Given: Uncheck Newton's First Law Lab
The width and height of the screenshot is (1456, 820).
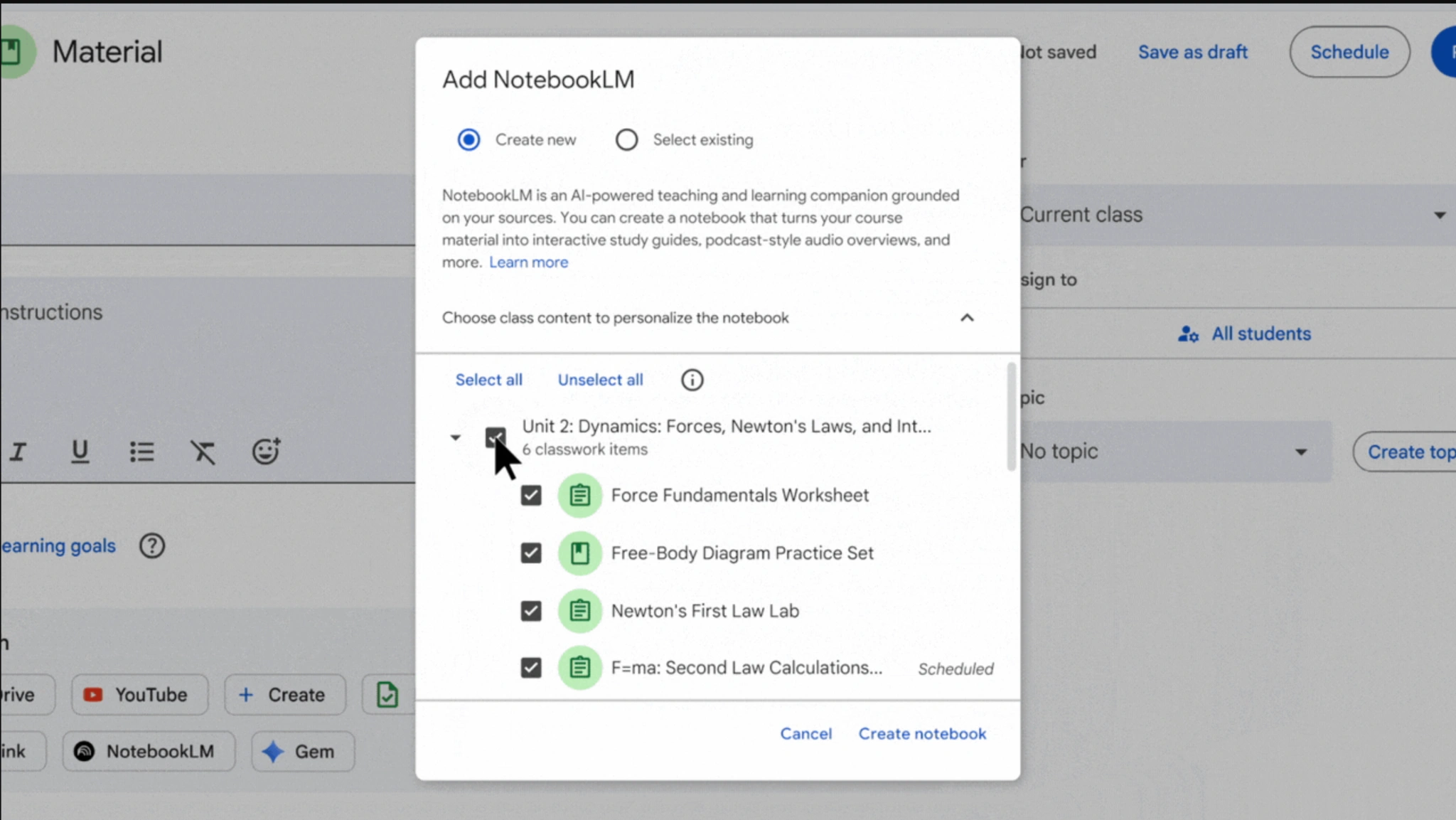Looking at the screenshot, I should coord(531,611).
